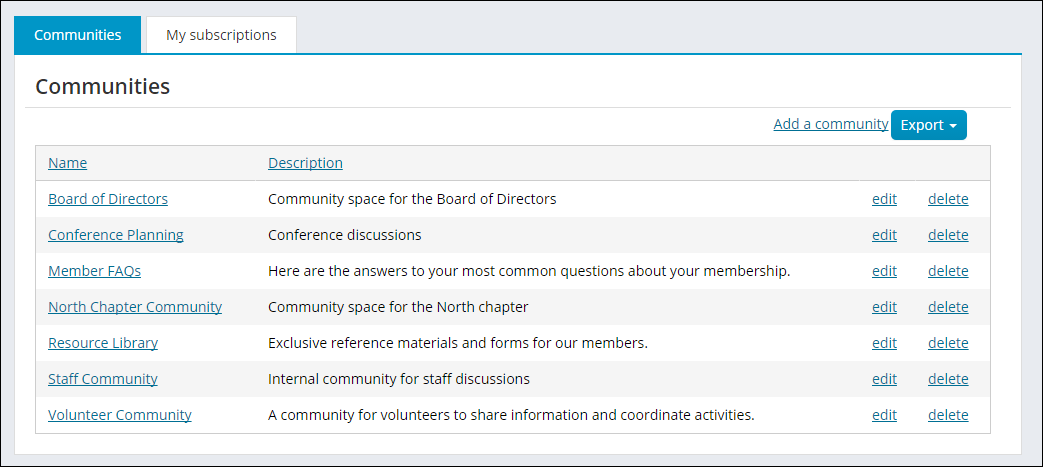Open the Staff Community link

pyautogui.click(x=103, y=379)
